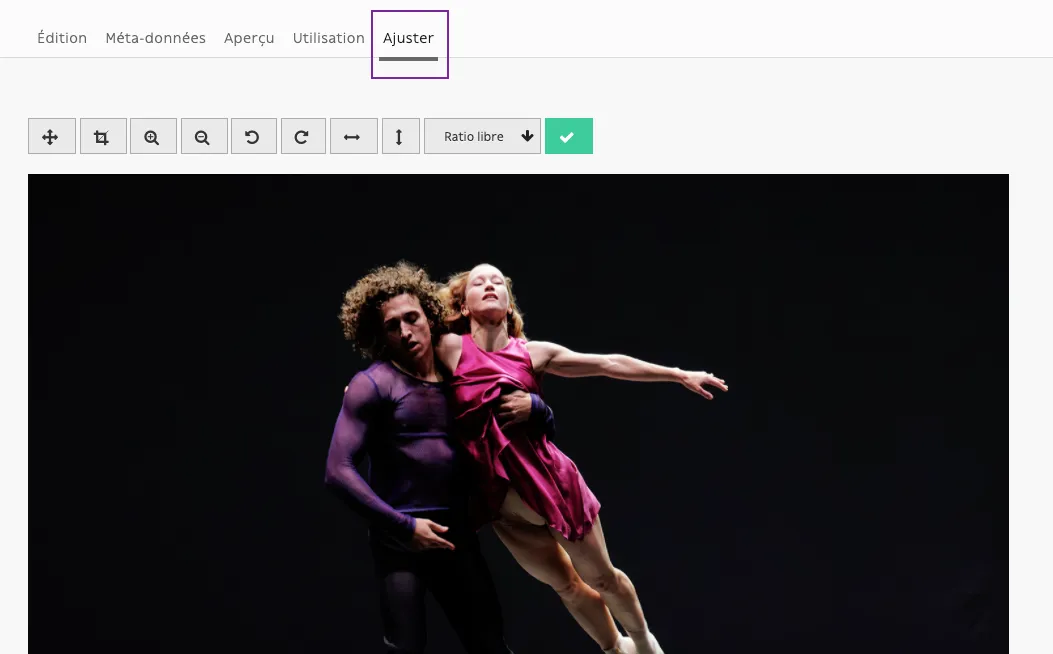Zoom in on the image
This screenshot has height=654, width=1053.
153,136
